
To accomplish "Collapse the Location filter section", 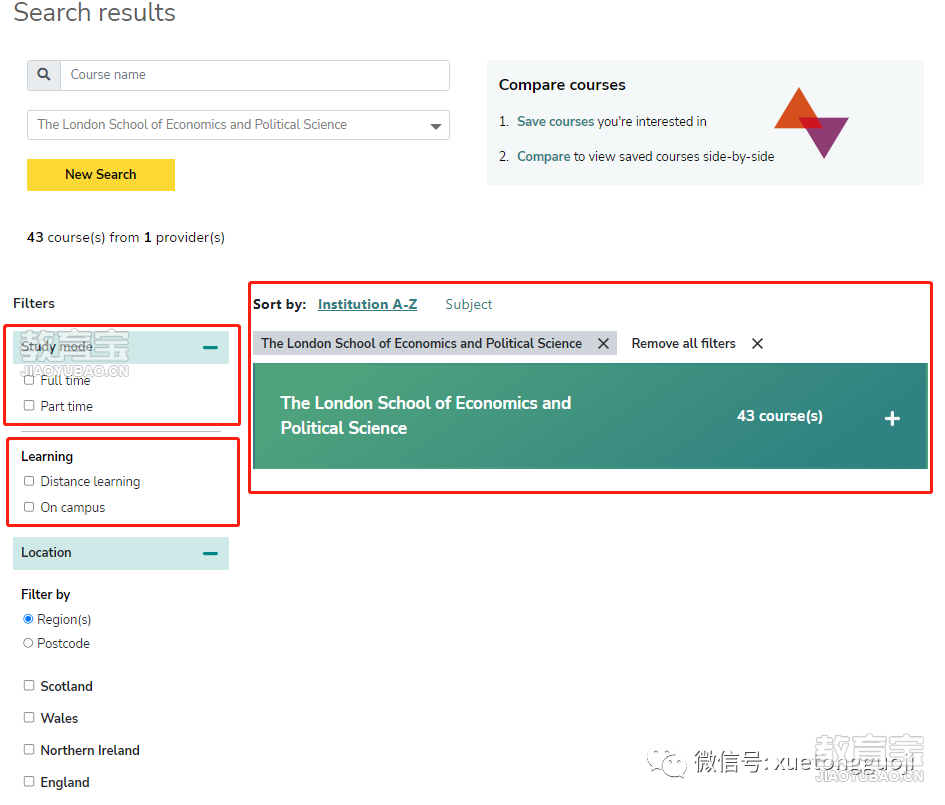I will (x=210, y=554).
